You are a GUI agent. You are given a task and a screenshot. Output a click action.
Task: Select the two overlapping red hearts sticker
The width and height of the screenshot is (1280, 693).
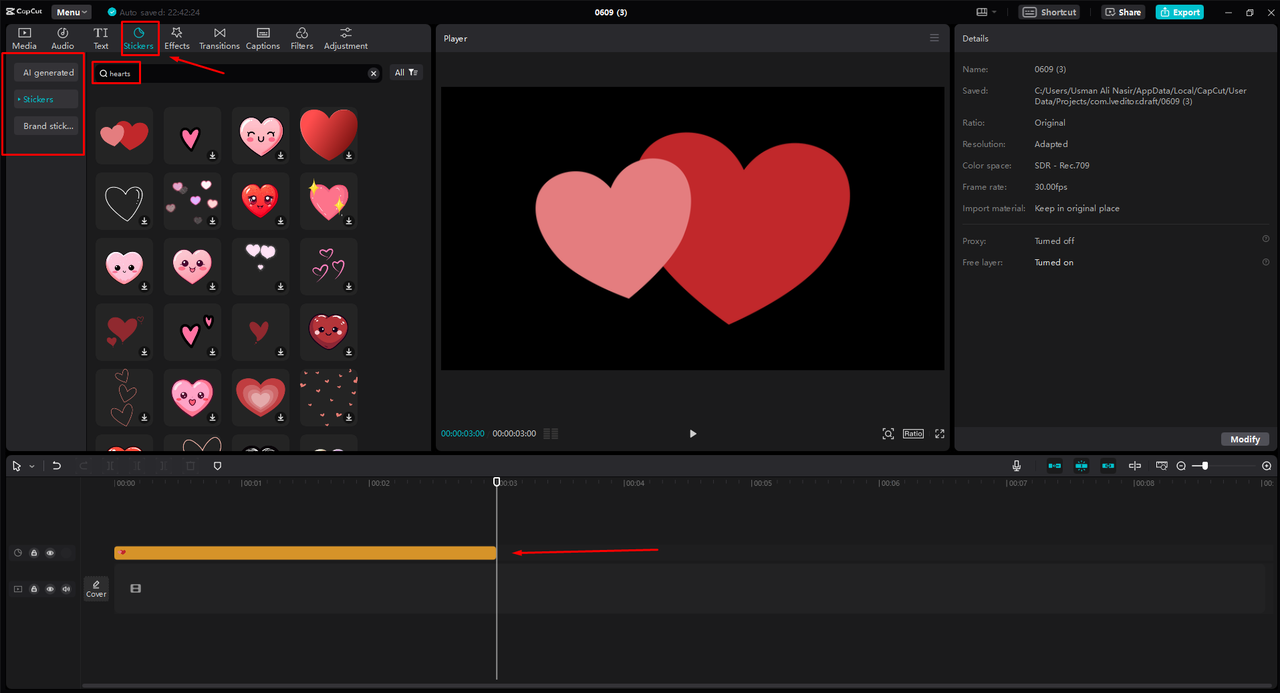(x=124, y=135)
